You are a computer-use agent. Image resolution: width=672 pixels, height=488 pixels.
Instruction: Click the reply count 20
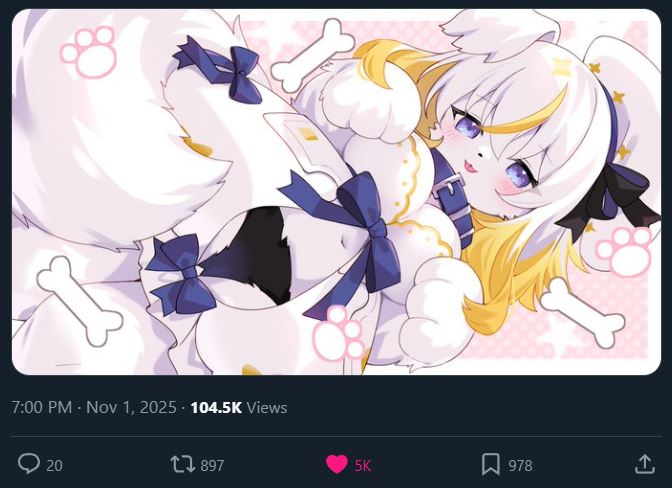point(54,466)
